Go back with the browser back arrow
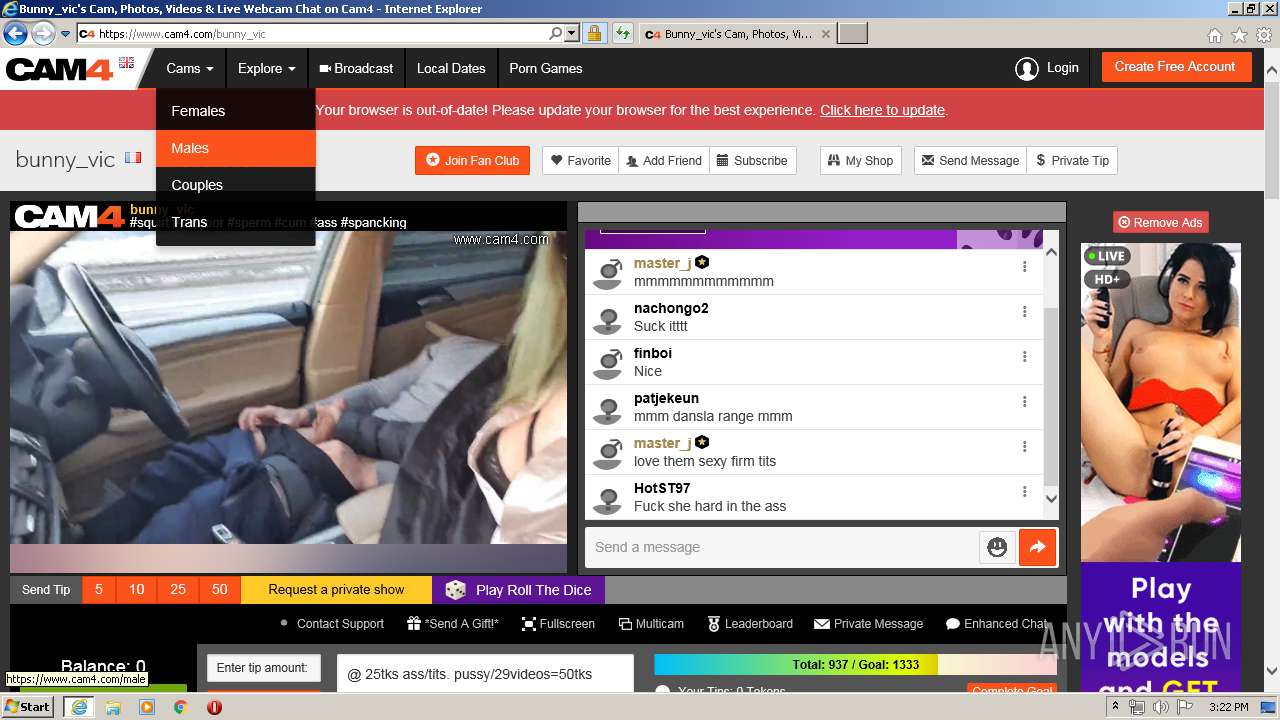1280x720 pixels. (x=15, y=34)
